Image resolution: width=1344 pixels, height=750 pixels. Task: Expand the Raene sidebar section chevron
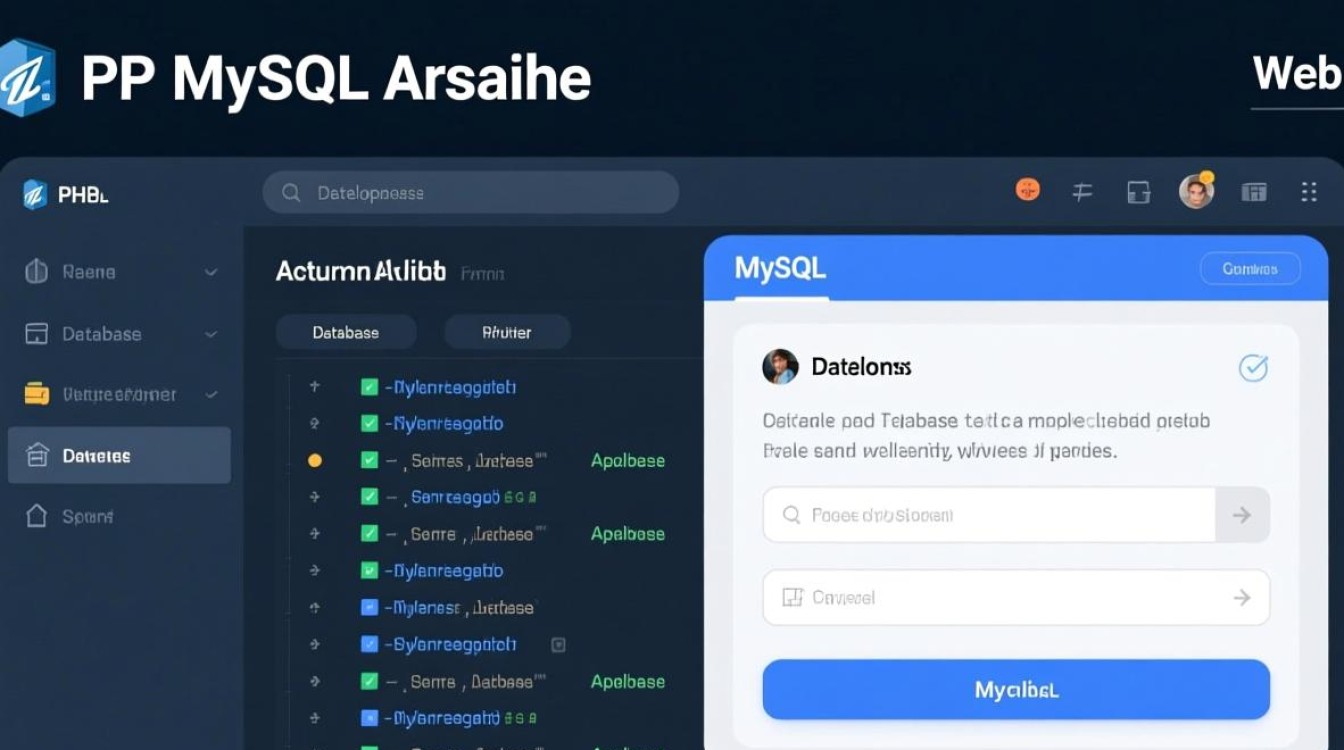pos(210,271)
